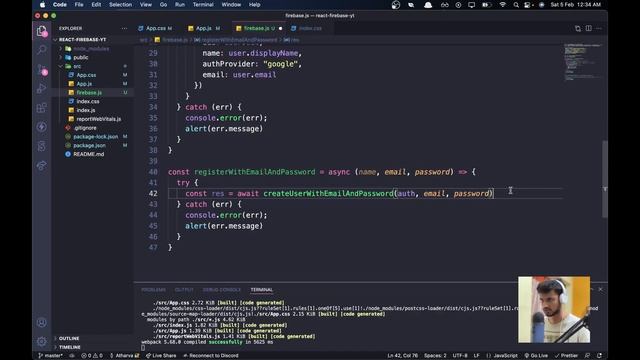Change LF end of line sequence
640x360 pixels.
pyautogui.click(x=476, y=356)
